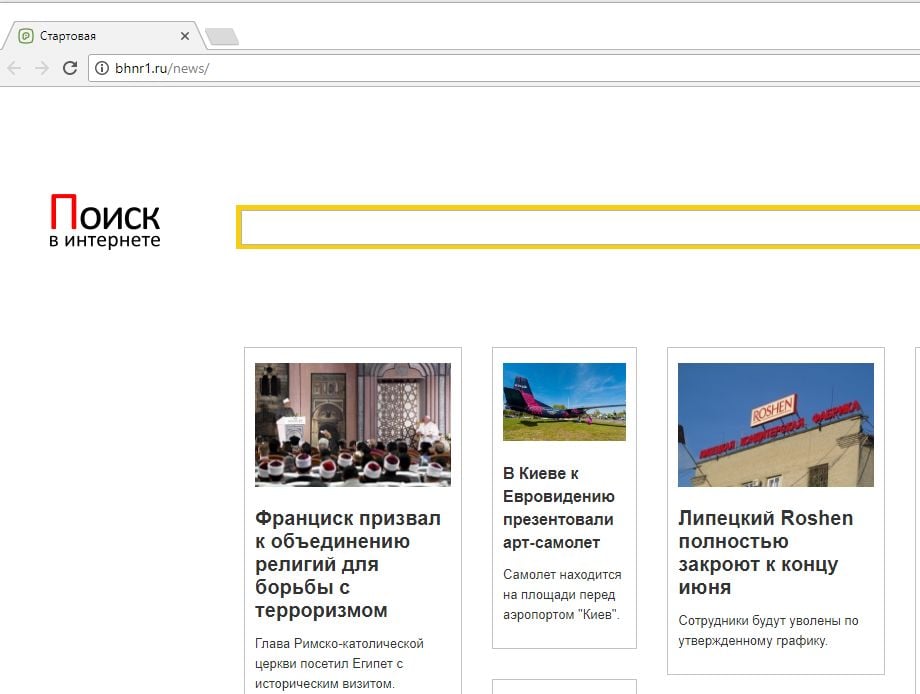920x694 pixels.
Task: Close the Стартовая tab
Action: [185, 36]
